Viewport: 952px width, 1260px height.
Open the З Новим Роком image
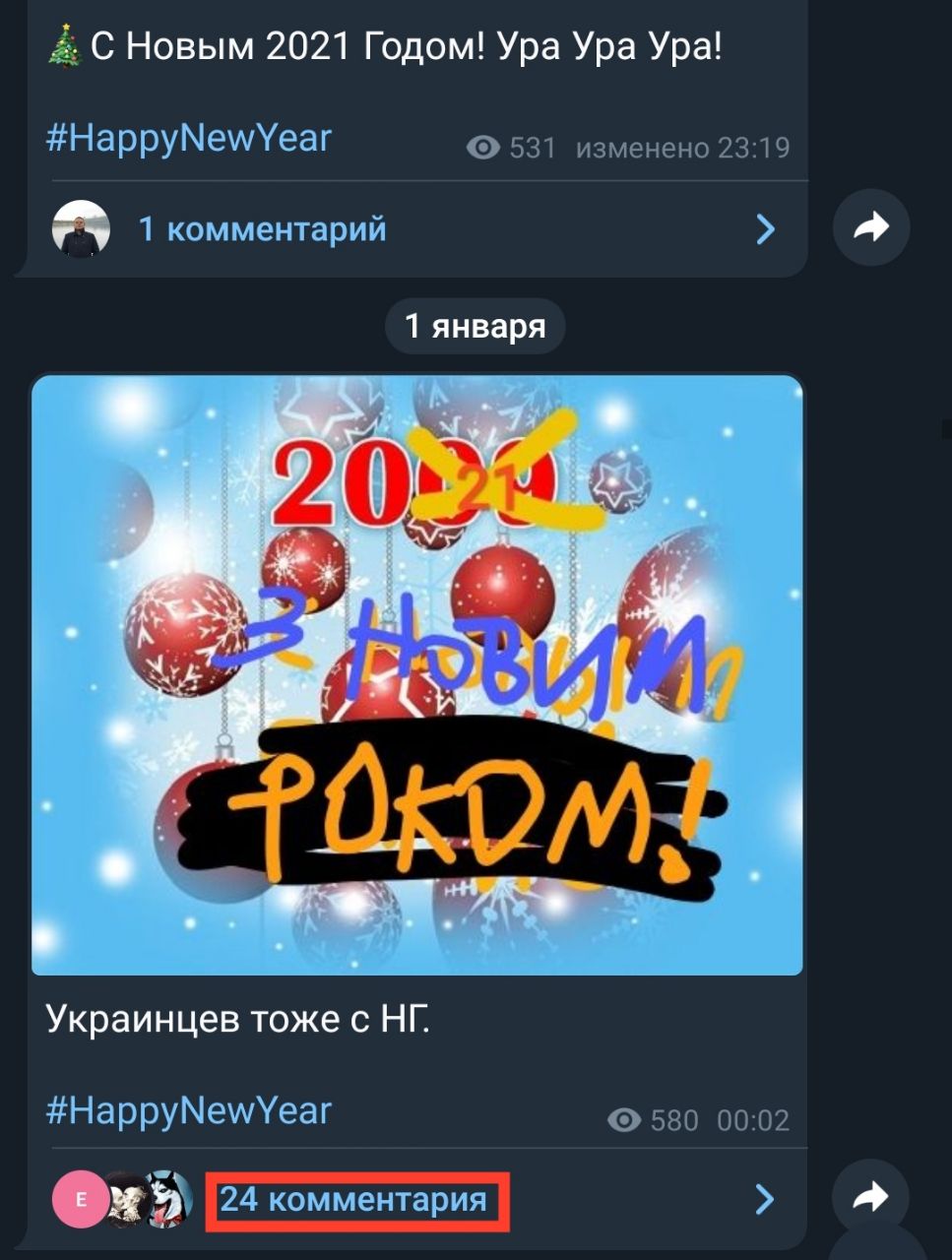tap(417, 675)
